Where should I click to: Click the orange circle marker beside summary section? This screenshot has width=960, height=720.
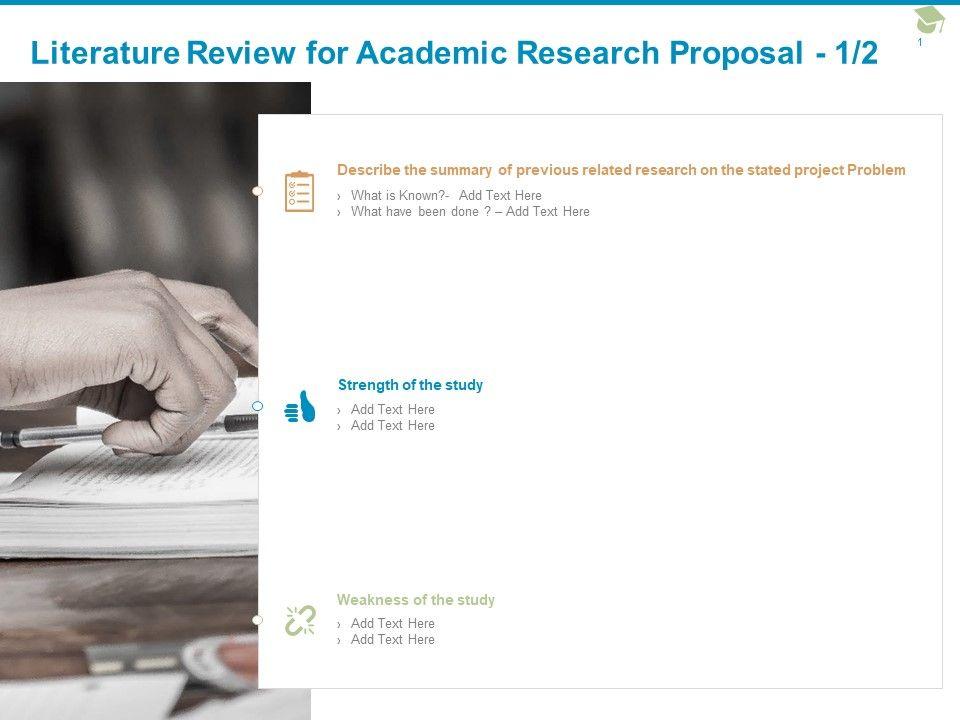[257, 190]
